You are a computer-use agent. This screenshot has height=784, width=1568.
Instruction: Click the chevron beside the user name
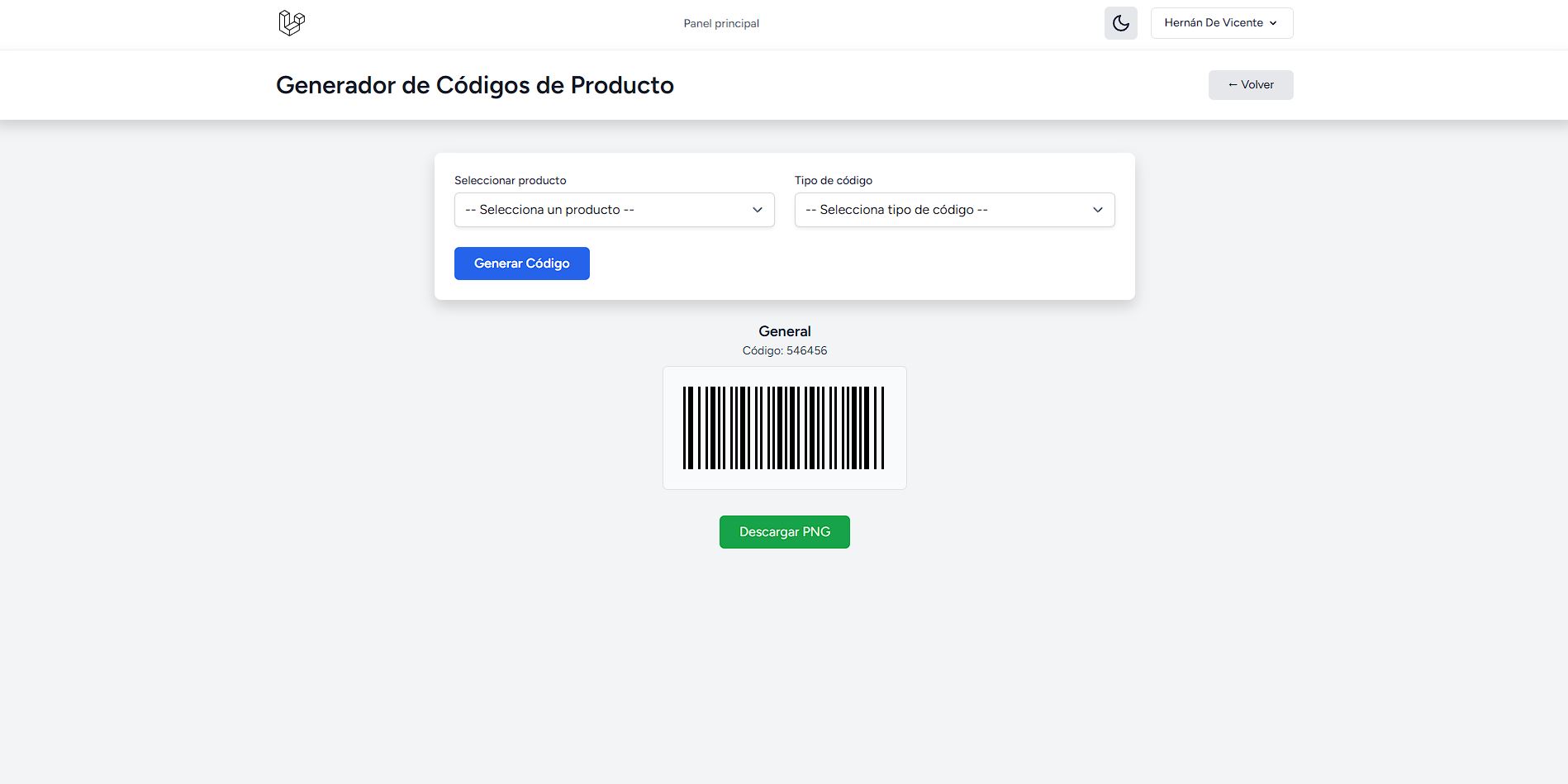click(1273, 23)
